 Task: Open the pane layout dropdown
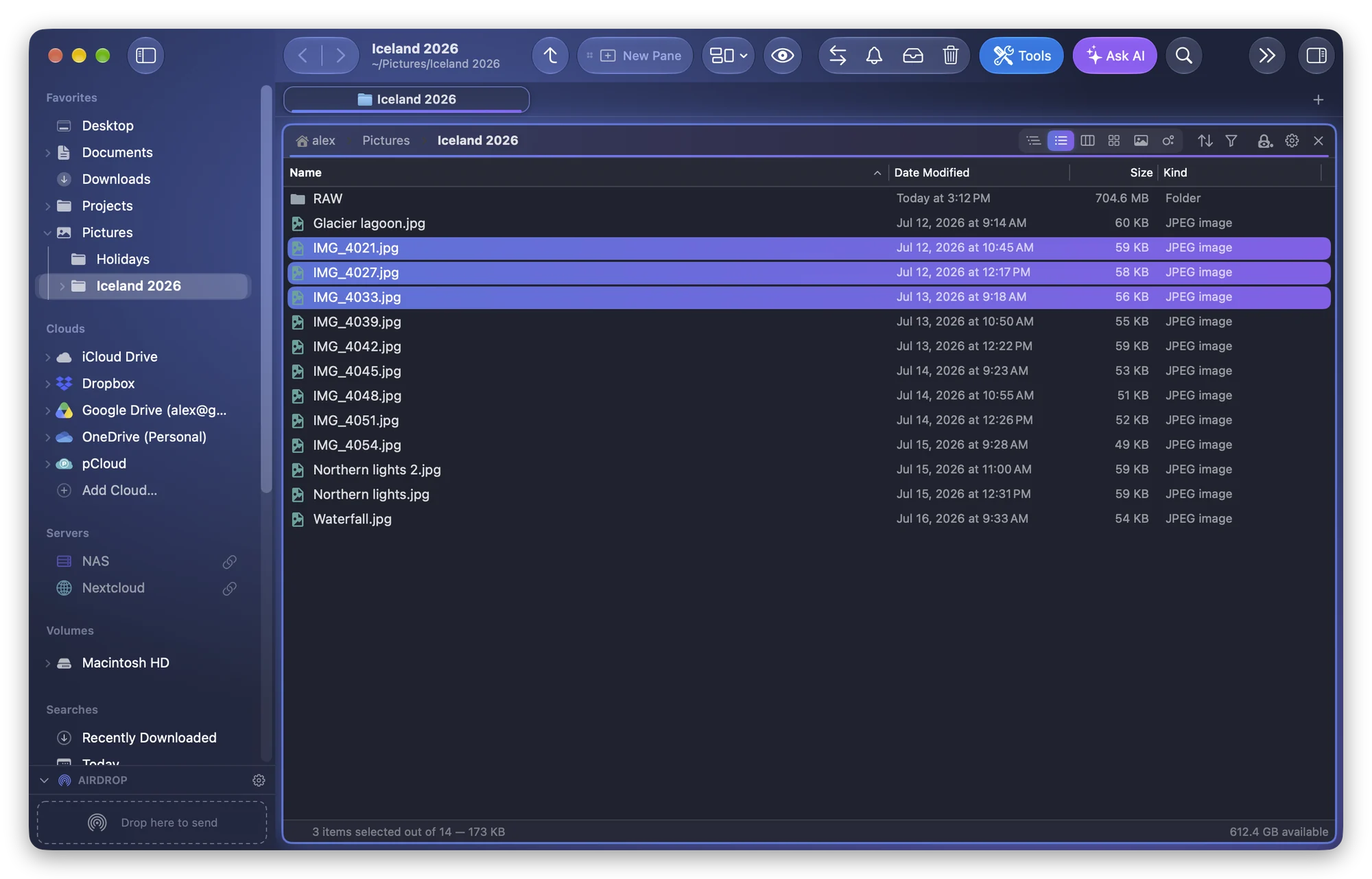tap(728, 56)
